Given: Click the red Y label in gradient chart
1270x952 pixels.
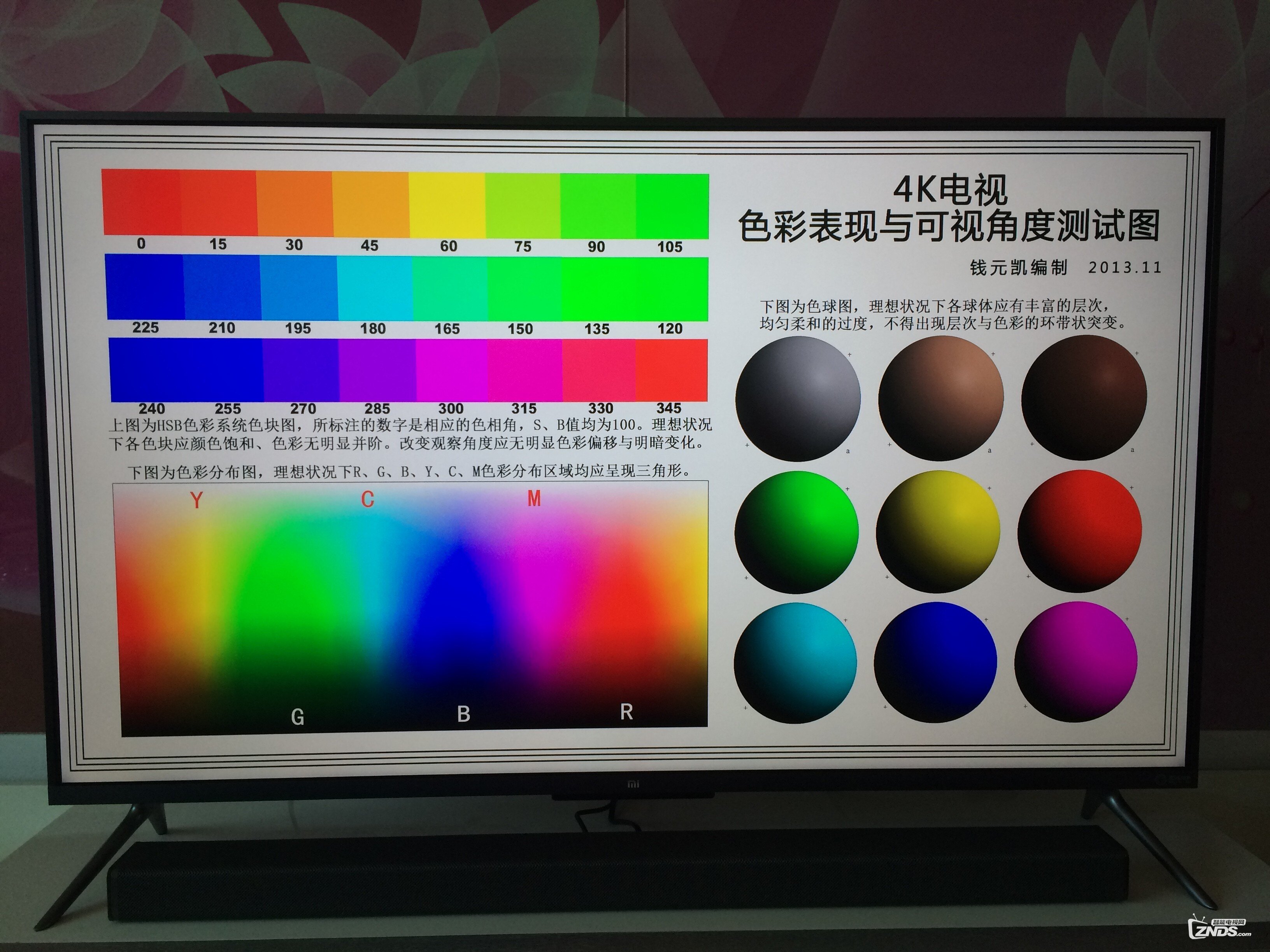Looking at the screenshot, I should point(196,500).
